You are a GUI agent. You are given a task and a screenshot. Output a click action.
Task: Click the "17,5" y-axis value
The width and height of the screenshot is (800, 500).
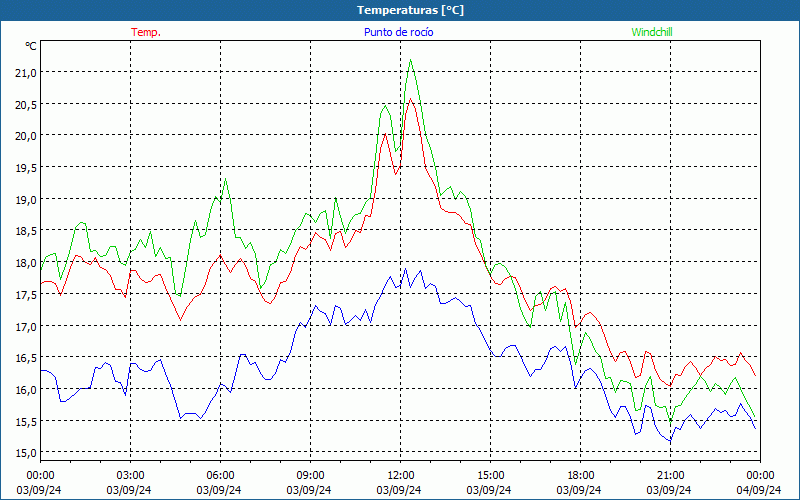[26, 294]
